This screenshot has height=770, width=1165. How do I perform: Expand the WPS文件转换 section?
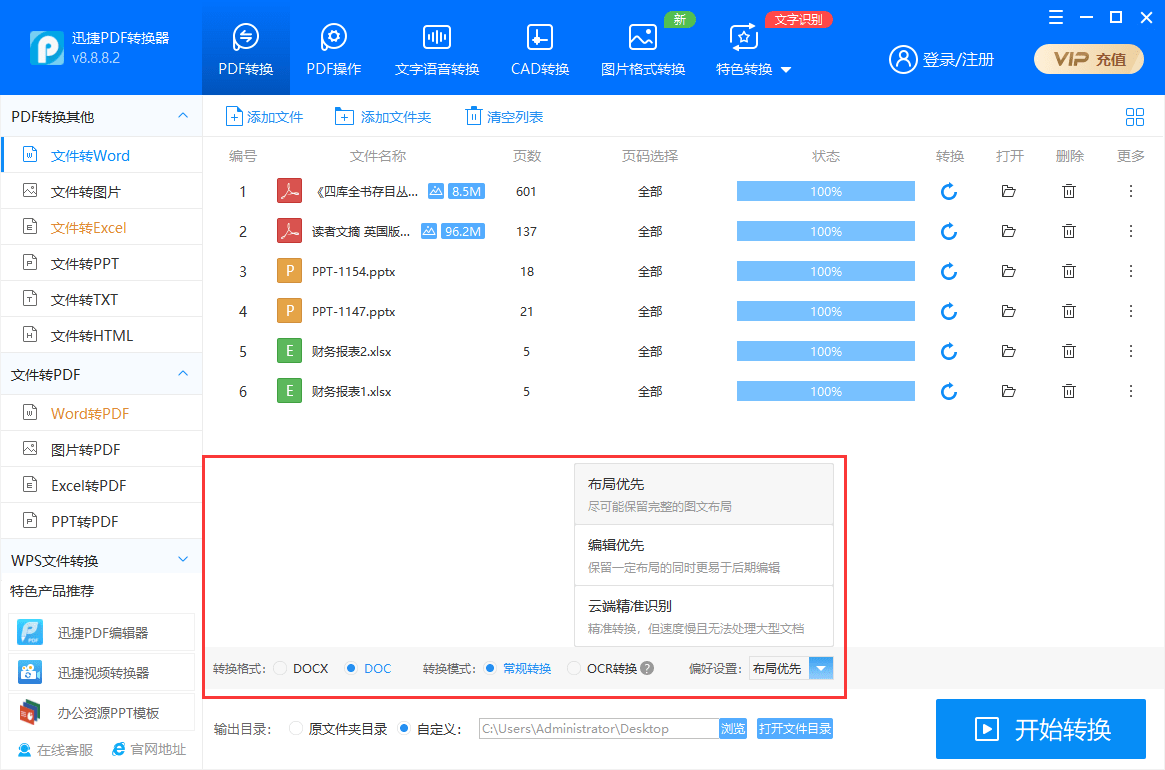pyautogui.click(x=183, y=560)
